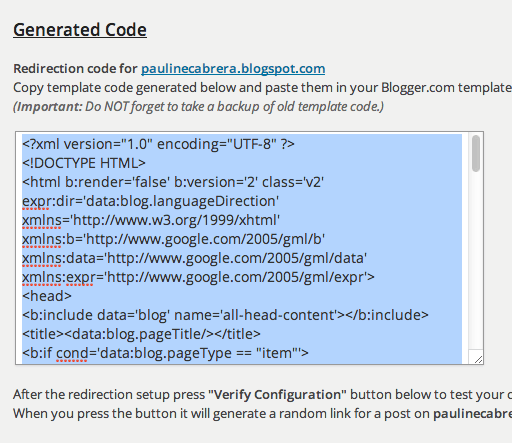Click the "xmlns='http://www.w3.org/1999/xhtml'" line
Viewport: 512px width, 443px height.
click(x=151, y=220)
